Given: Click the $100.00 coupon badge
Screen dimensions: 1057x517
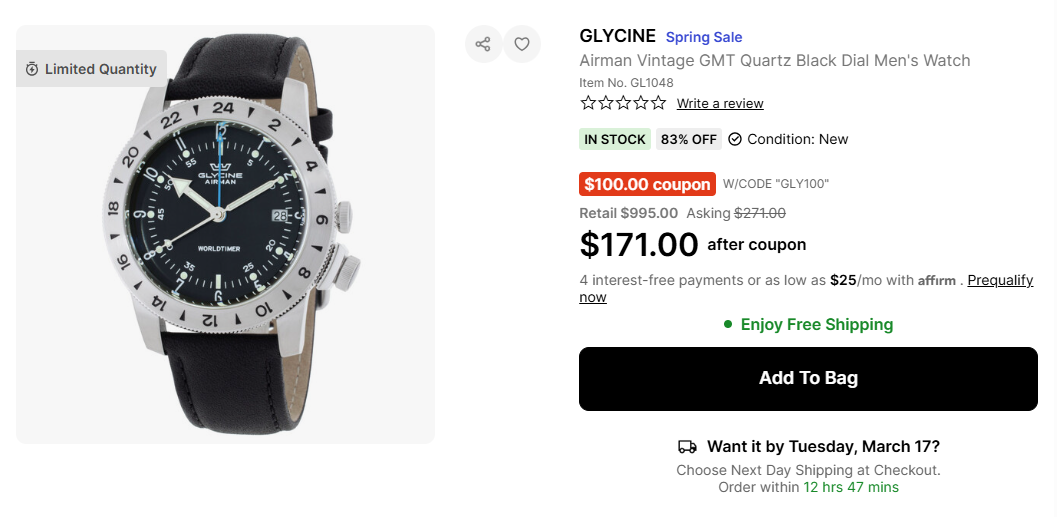Looking at the screenshot, I should (647, 184).
